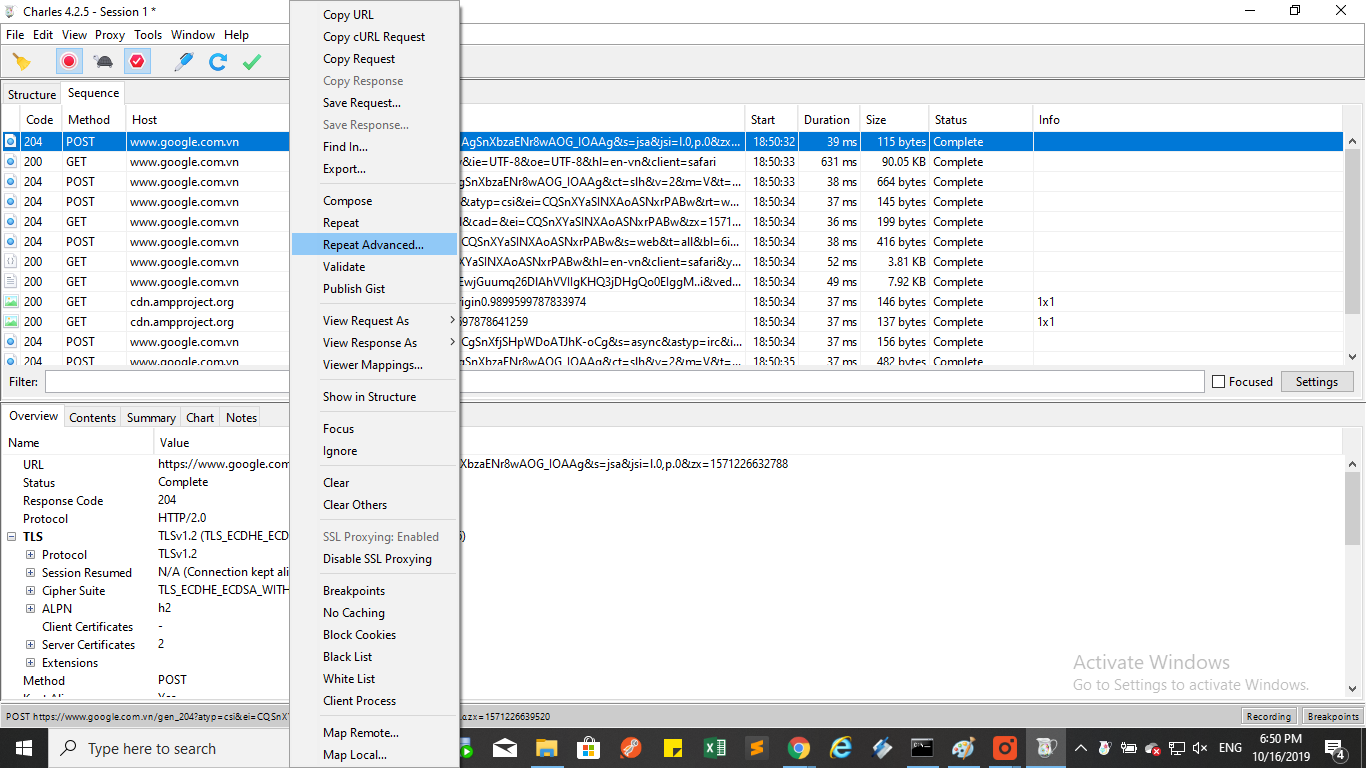The width and height of the screenshot is (1366, 768).
Task: Click the Breakpoints status bar button
Action: pos(1333,716)
